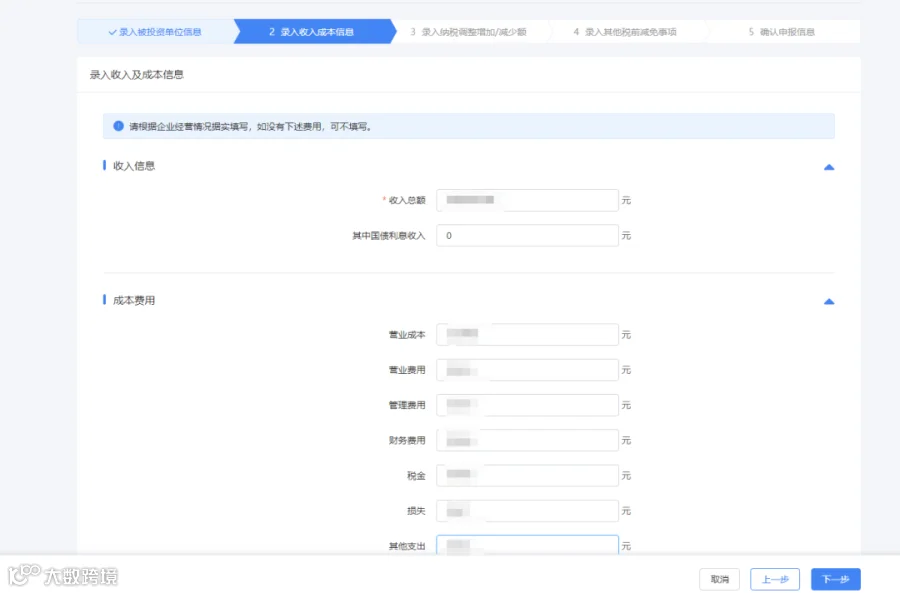The width and height of the screenshot is (900, 593).
Task: Go back with the 上一步 button
Action: [775, 579]
